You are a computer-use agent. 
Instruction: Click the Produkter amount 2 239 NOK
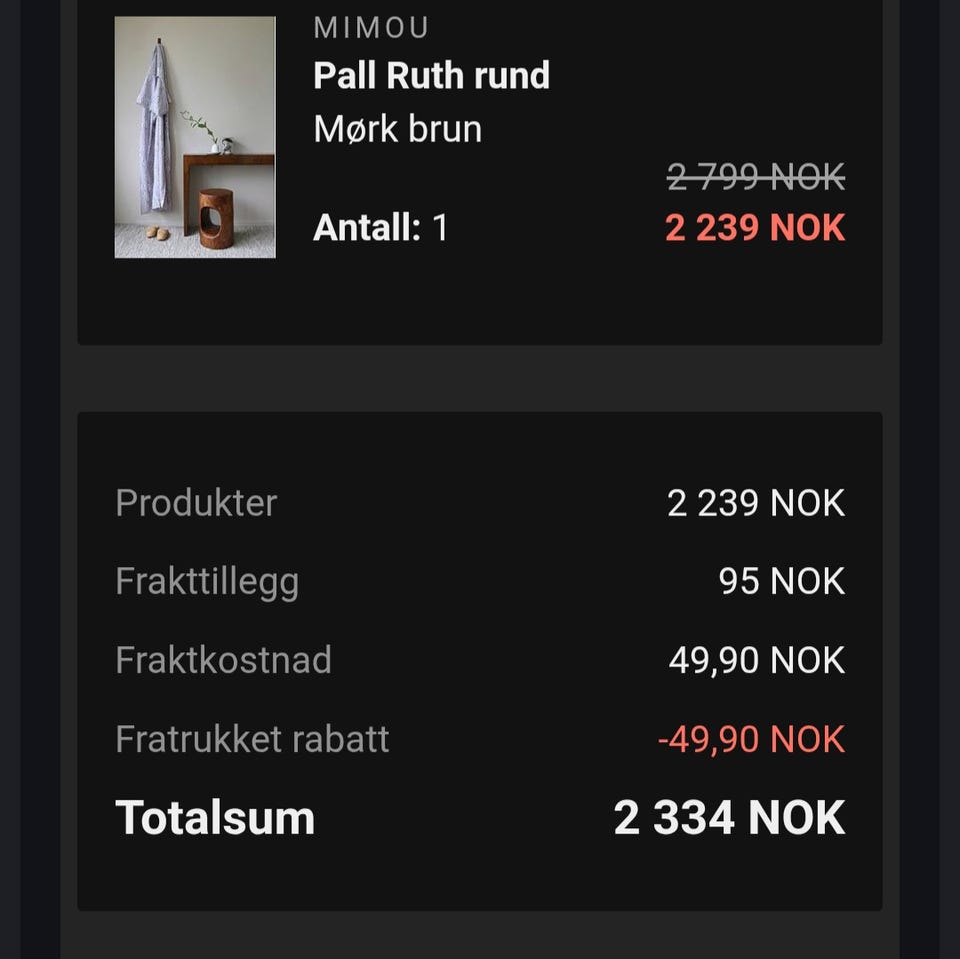tap(755, 503)
